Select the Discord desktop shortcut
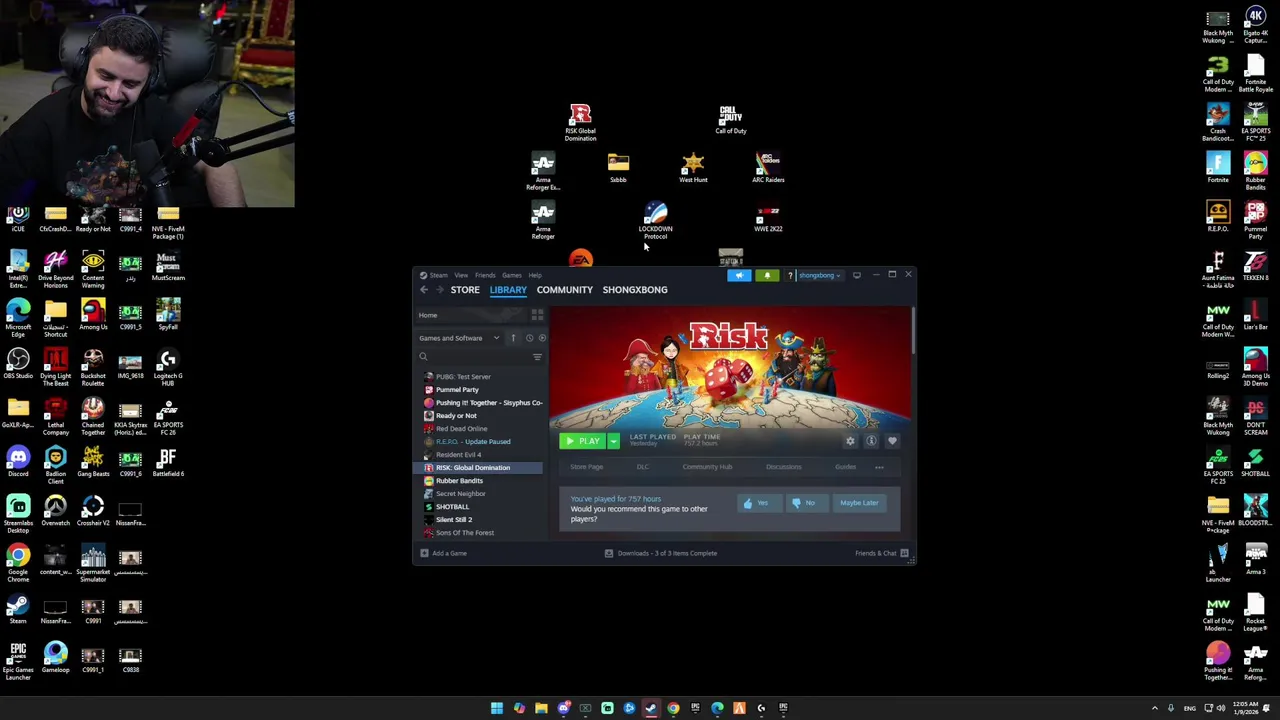The width and height of the screenshot is (1280, 720). (x=18, y=461)
